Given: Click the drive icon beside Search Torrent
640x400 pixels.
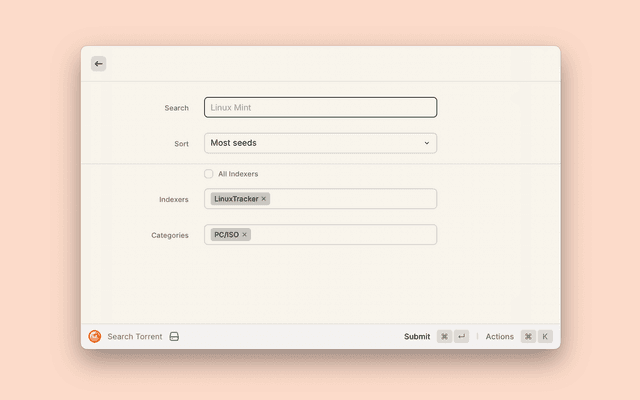Looking at the screenshot, I should (174, 337).
